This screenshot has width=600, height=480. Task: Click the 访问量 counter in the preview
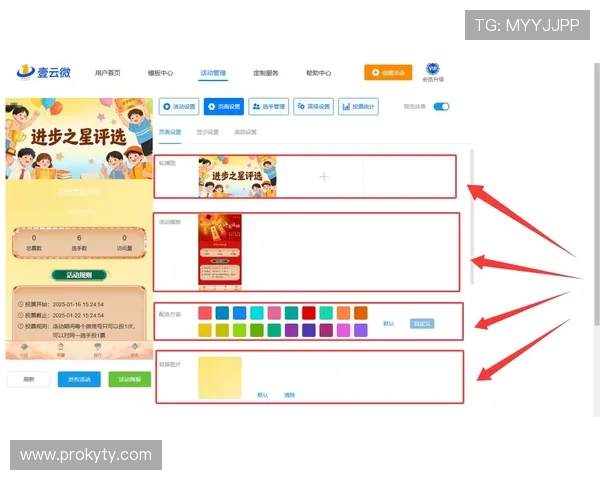click(x=124, y=243)
